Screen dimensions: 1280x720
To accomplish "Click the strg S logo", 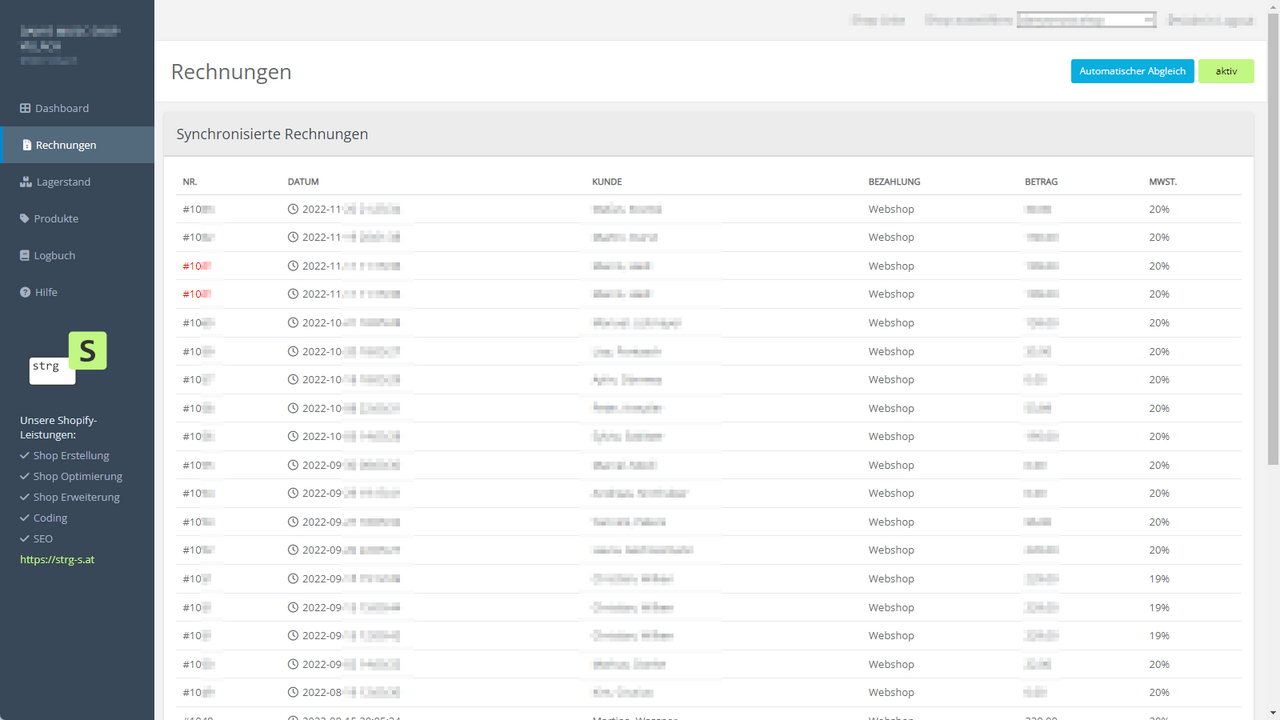I will (68, 358).
